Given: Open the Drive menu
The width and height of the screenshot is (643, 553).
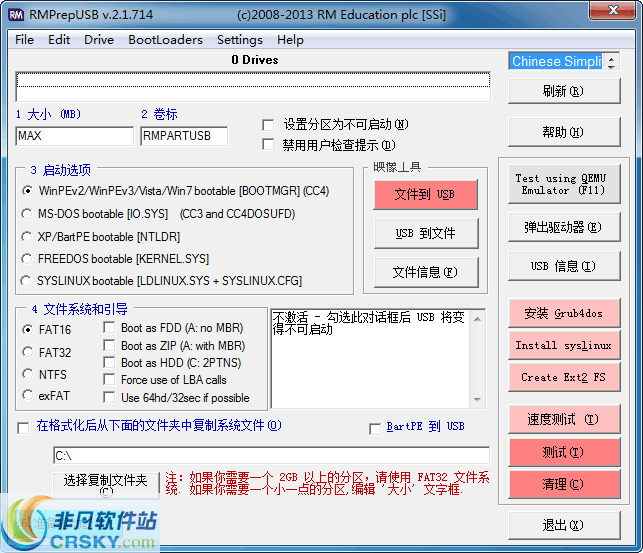Looking at the screenshot, I should [x=99, y=40].
